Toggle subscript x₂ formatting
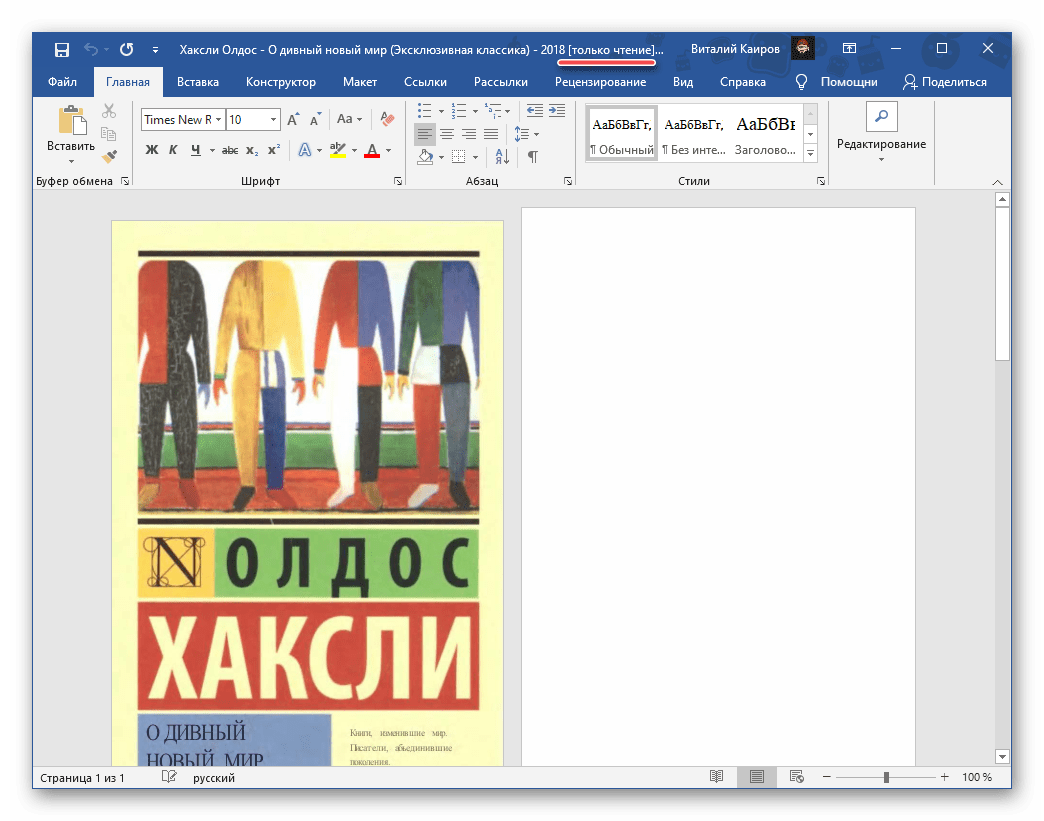The width and height of the screenshot is (1044, 821). coord(252,150)
